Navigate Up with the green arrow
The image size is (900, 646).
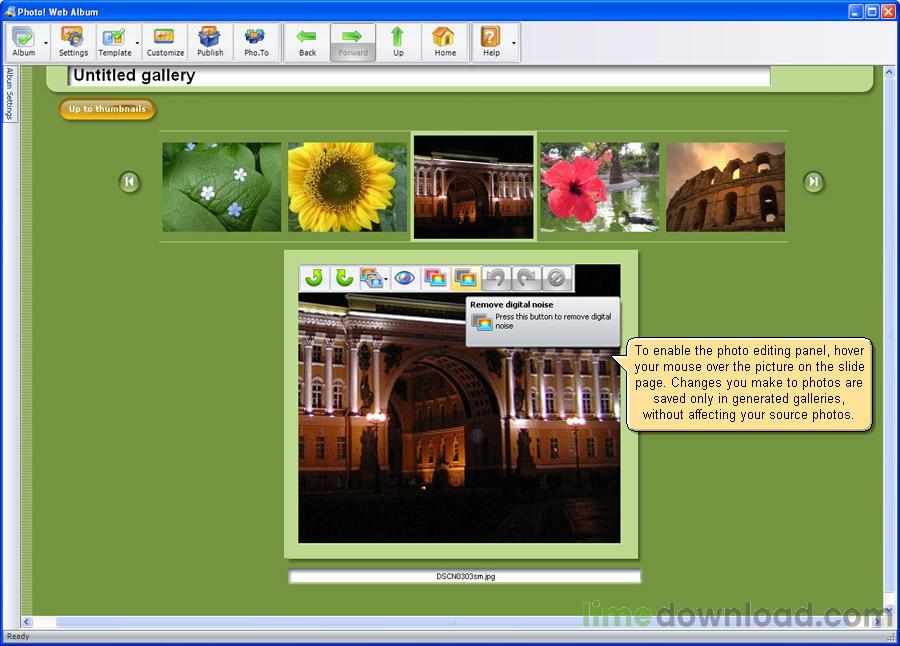coord(398,42)
